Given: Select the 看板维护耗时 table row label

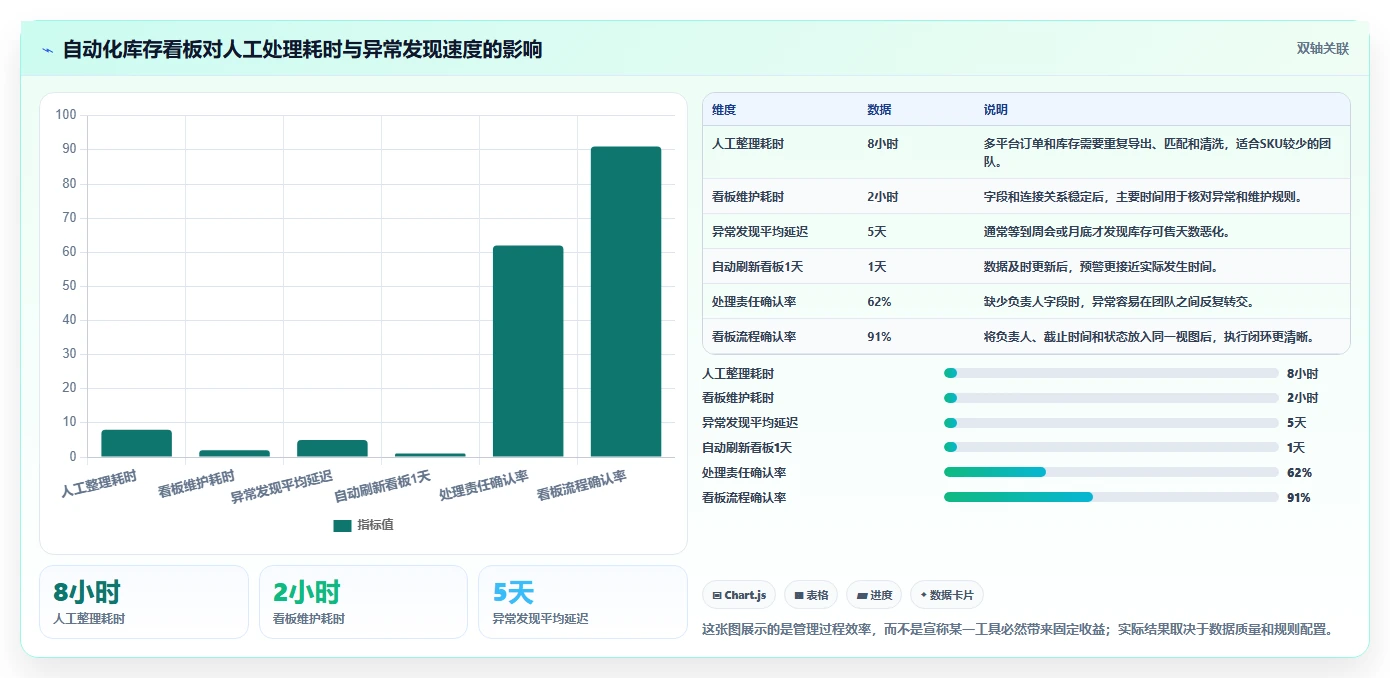Looking at the screenshot, I should (x=748, y=197).
